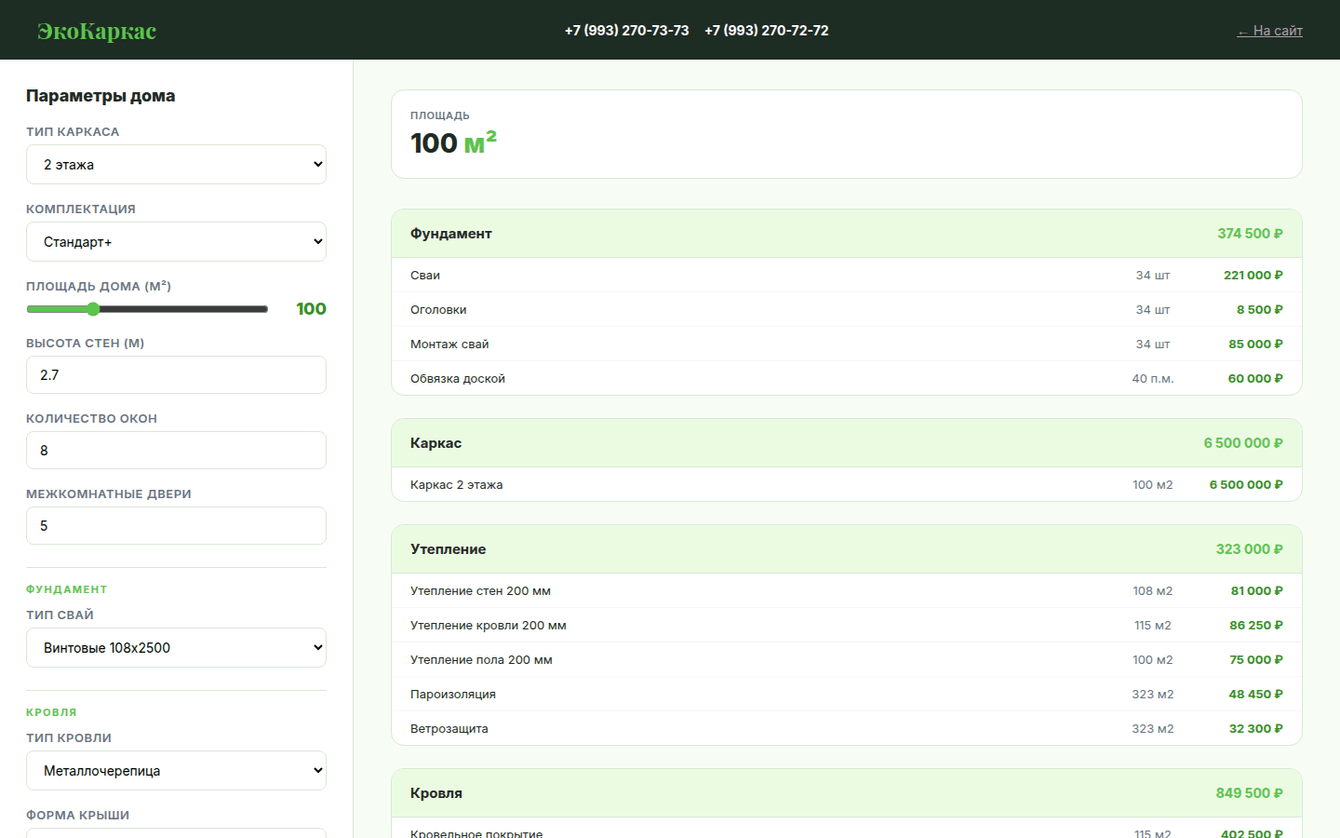Select the 'Утепление пола 200 мм' row label
Image resolution: width=1340 pixels, height=838 pixels.
click(x=481, y=660)
